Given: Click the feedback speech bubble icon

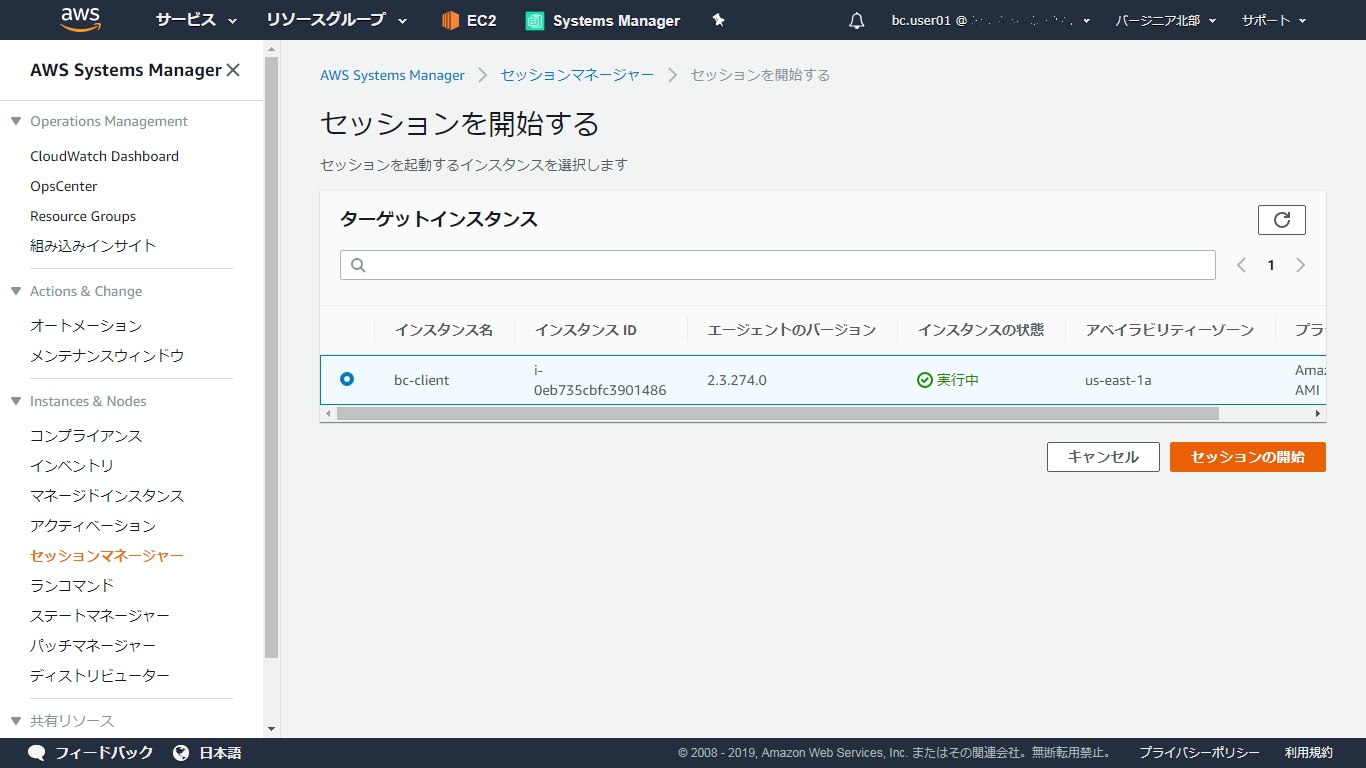Looking at the screenshot, I should [x=37, y=753].
